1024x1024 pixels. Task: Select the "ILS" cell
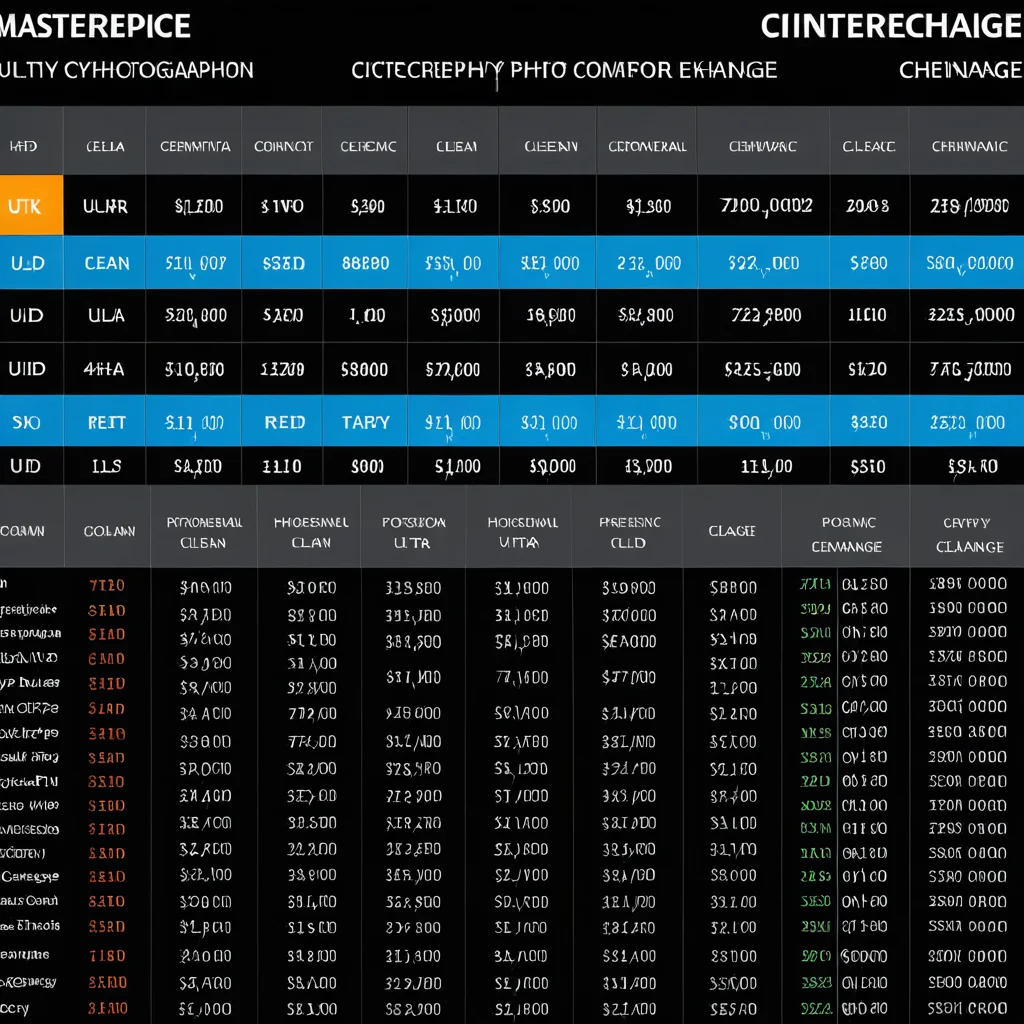click(x=106, y=466)
